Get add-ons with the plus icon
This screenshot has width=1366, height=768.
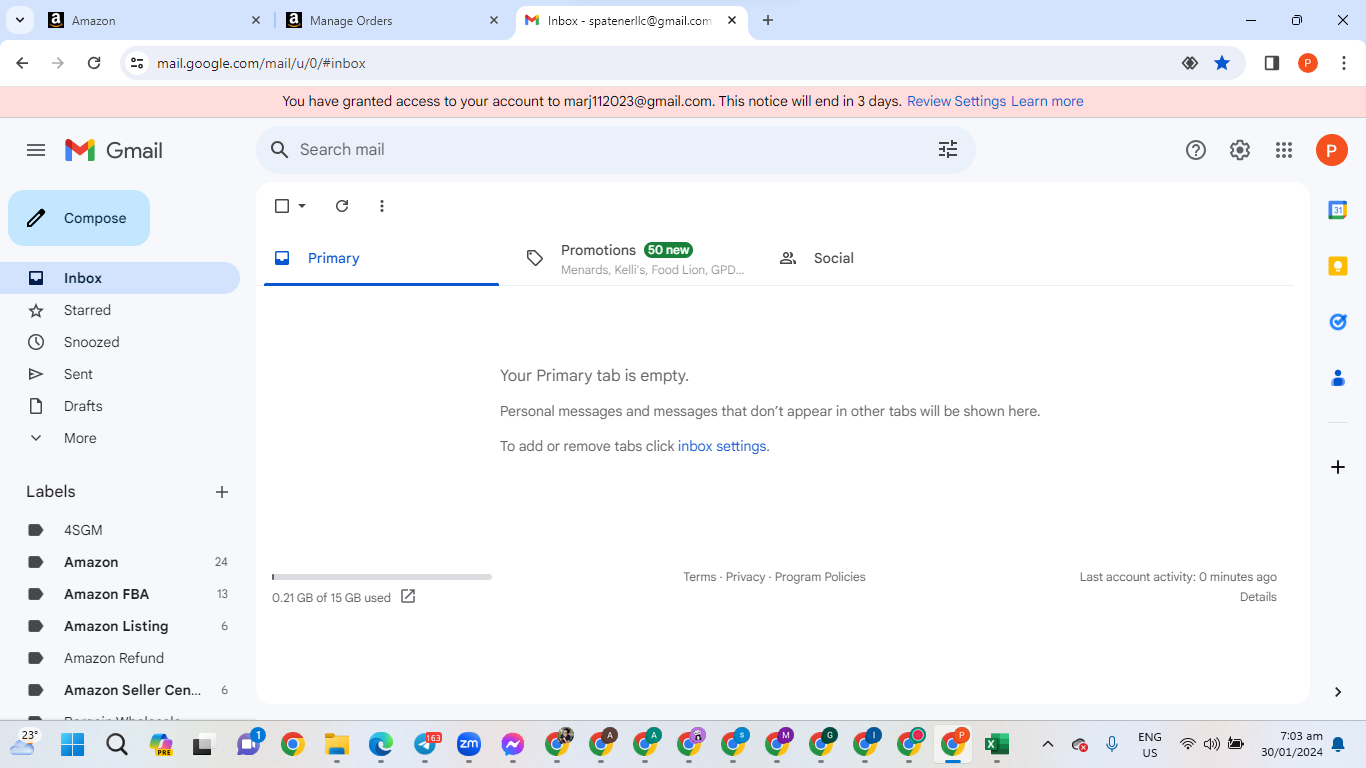(1338, 467)
